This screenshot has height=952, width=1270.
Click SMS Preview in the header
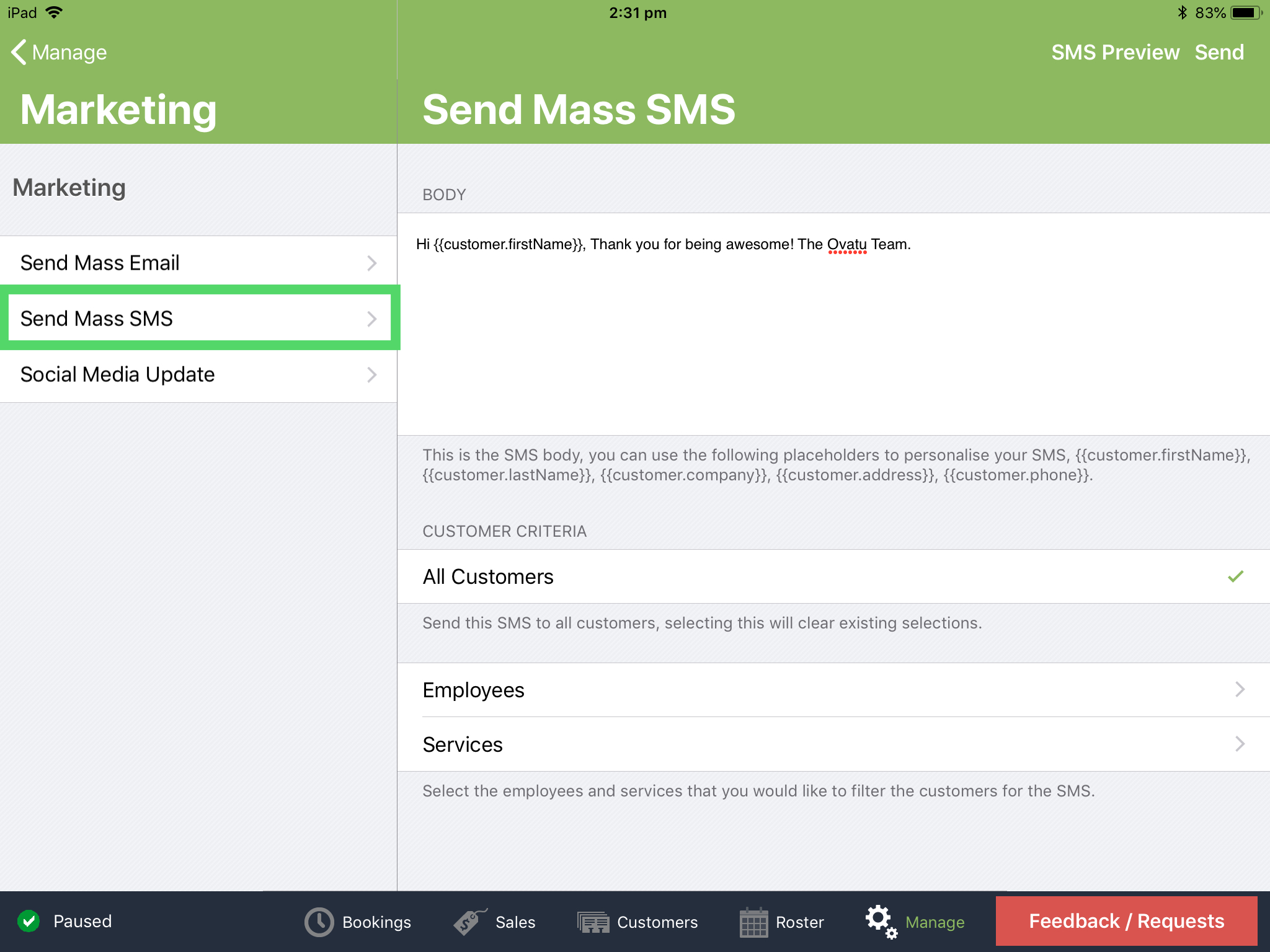click(1116, 52)
